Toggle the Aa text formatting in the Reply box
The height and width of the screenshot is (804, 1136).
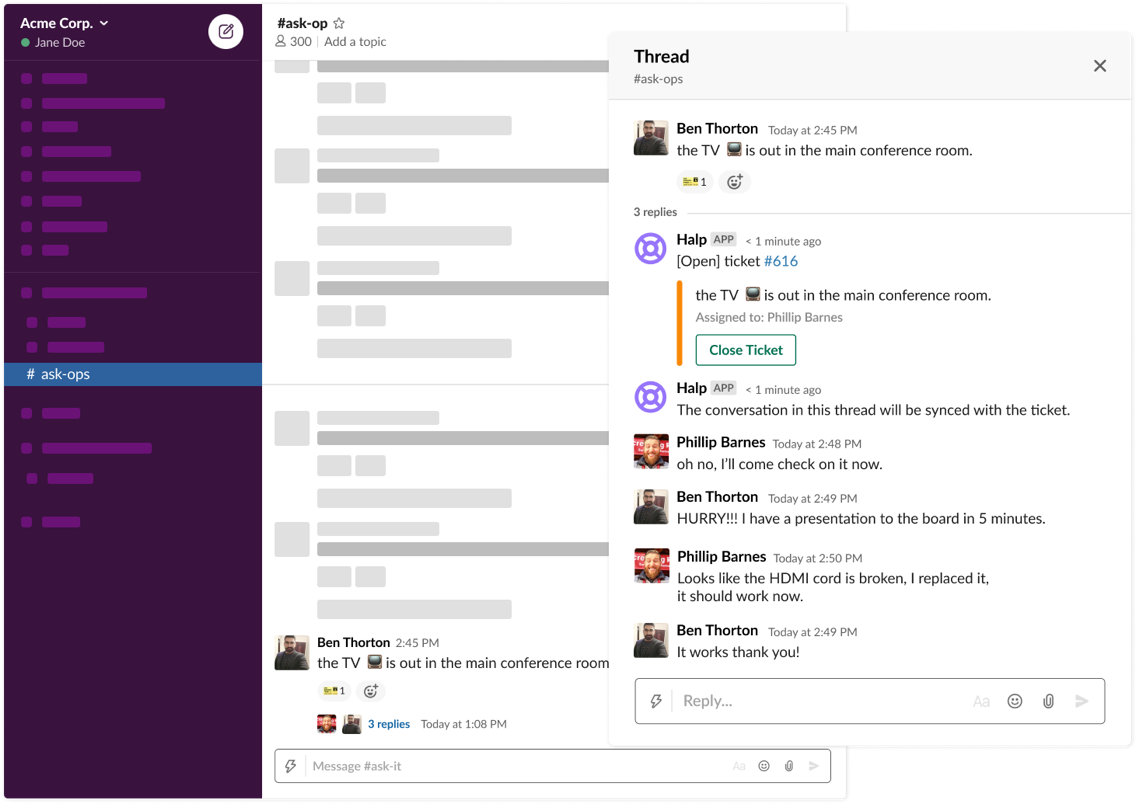[x=981, y=701]
